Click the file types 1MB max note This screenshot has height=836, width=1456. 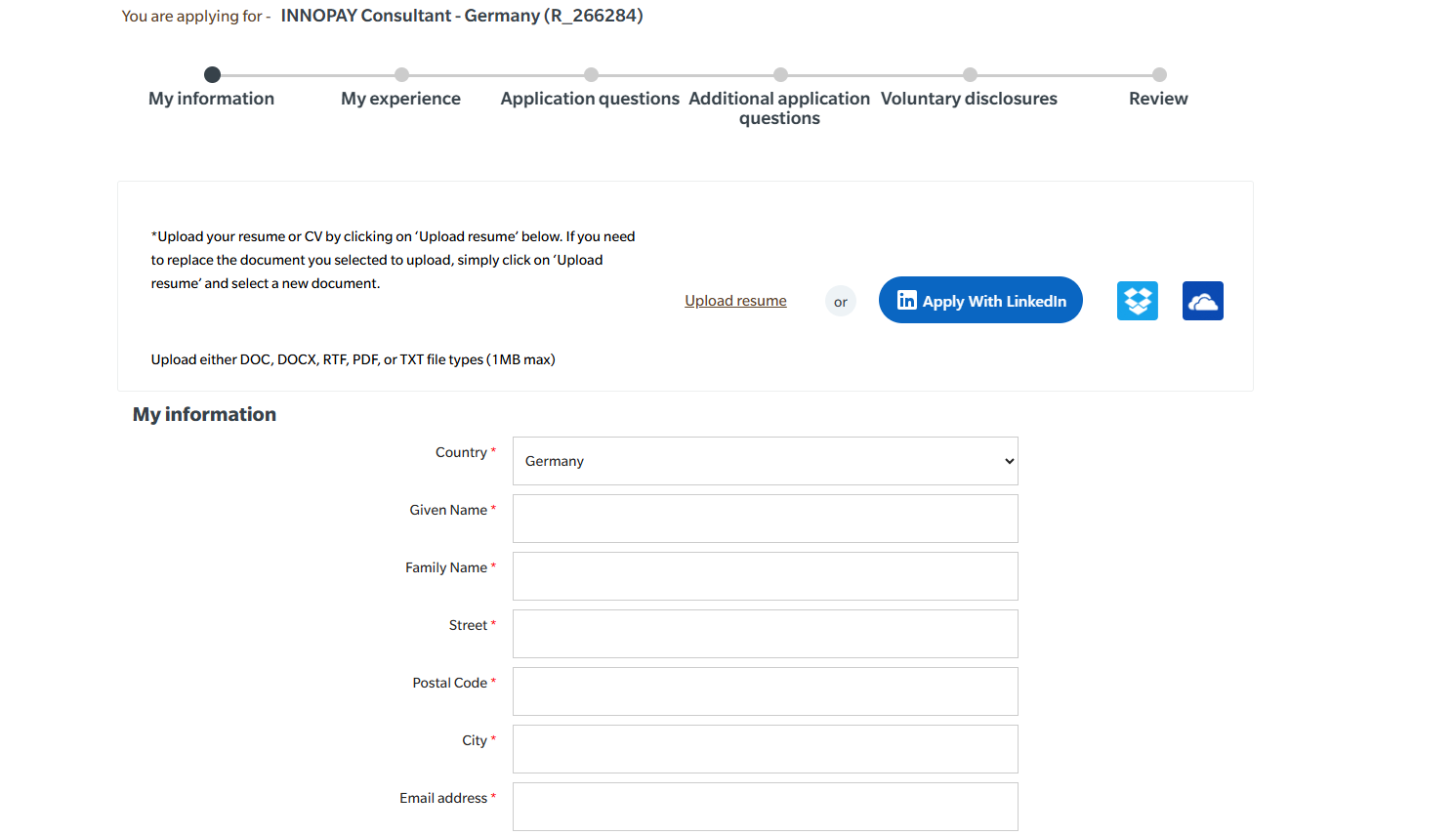click(353, 359)
